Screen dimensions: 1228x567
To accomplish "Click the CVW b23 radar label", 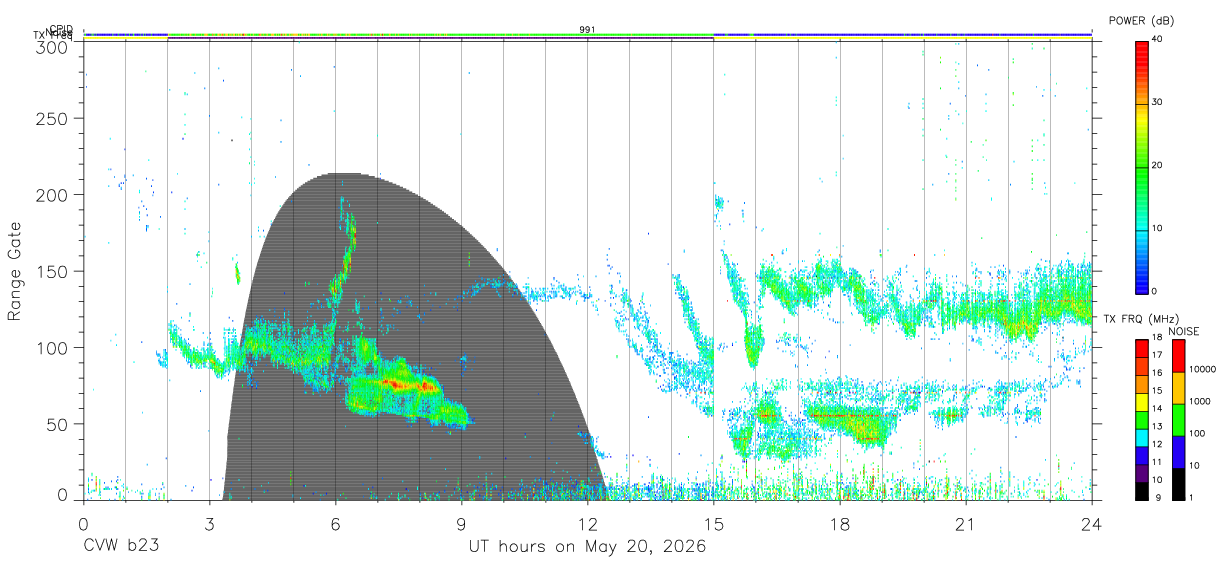I will (121, 547).
